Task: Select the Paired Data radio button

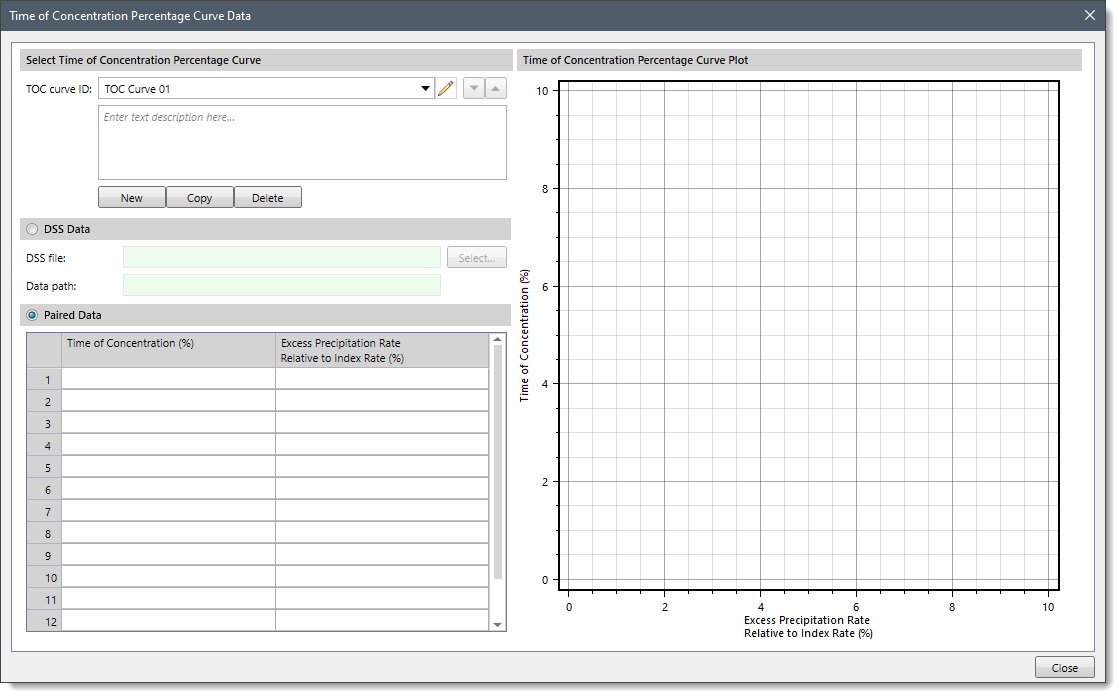Action: pyautogui.click(x=32, y=315)
